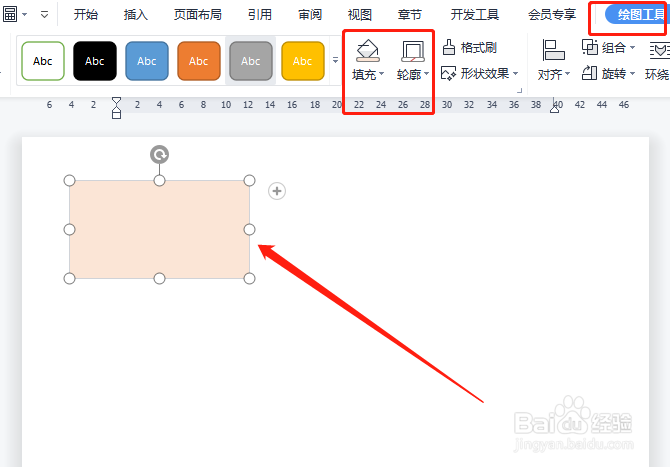Apply the orange Abc shape style

(199, 61)
